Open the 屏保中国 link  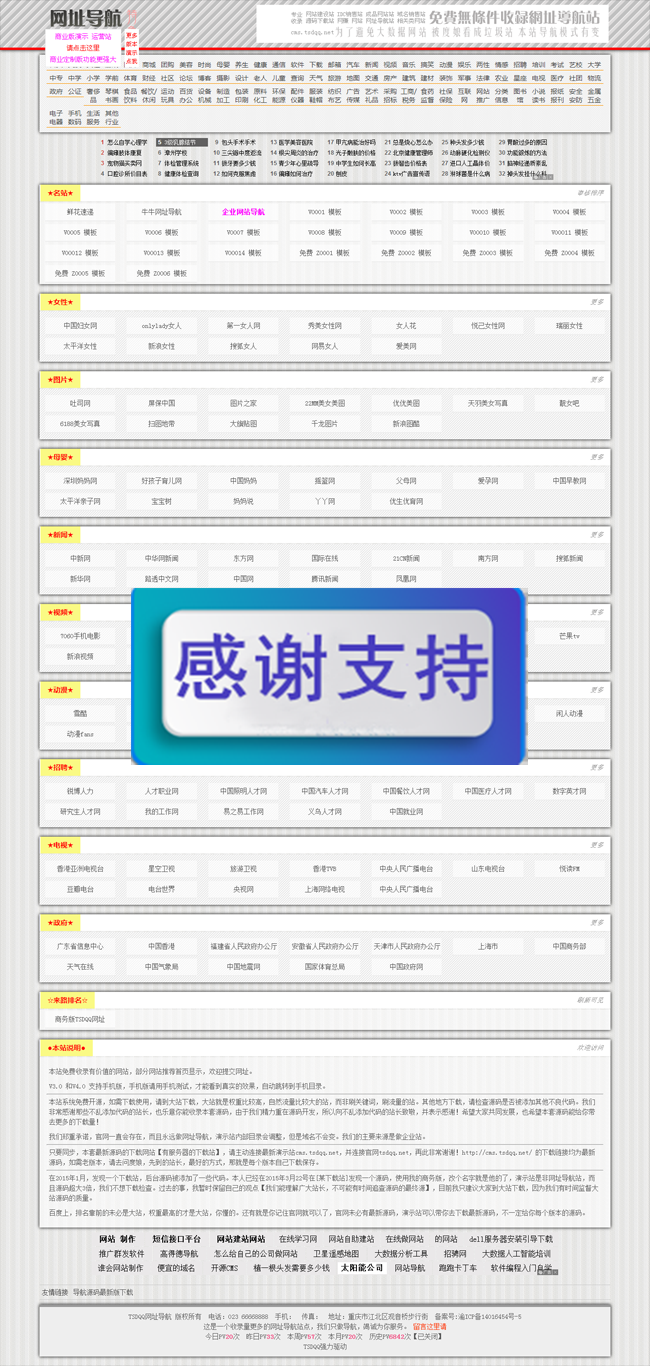point(161,403)
